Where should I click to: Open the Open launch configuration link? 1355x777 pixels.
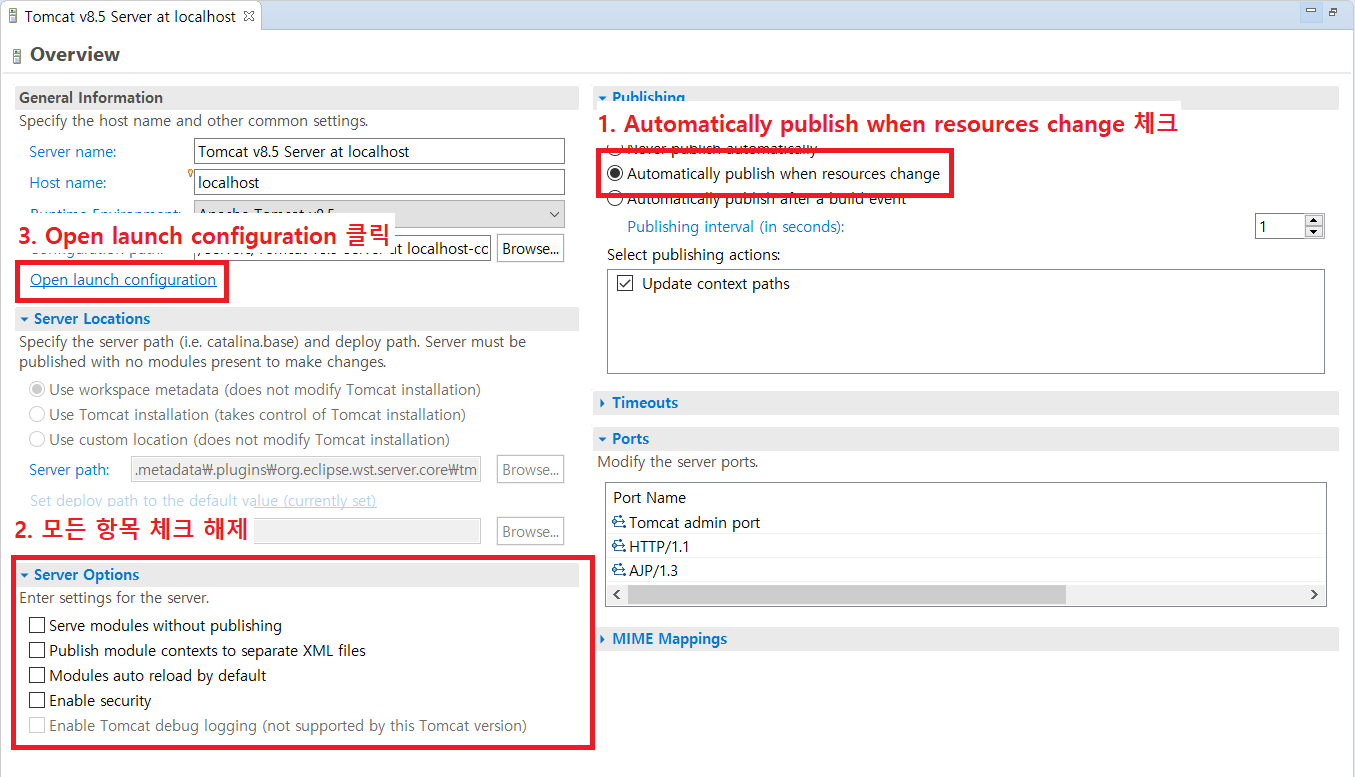[x=123, y=279]
